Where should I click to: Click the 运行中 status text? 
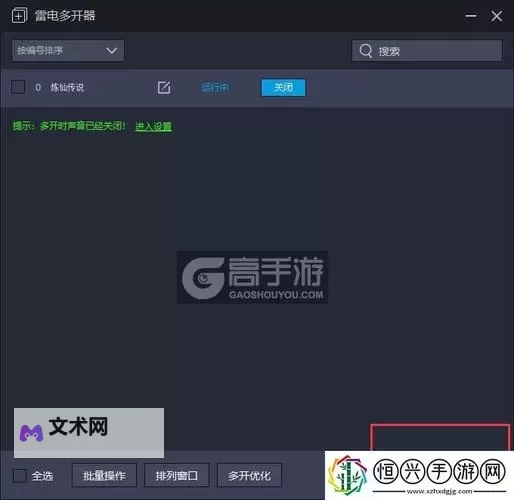click(215, 88)
